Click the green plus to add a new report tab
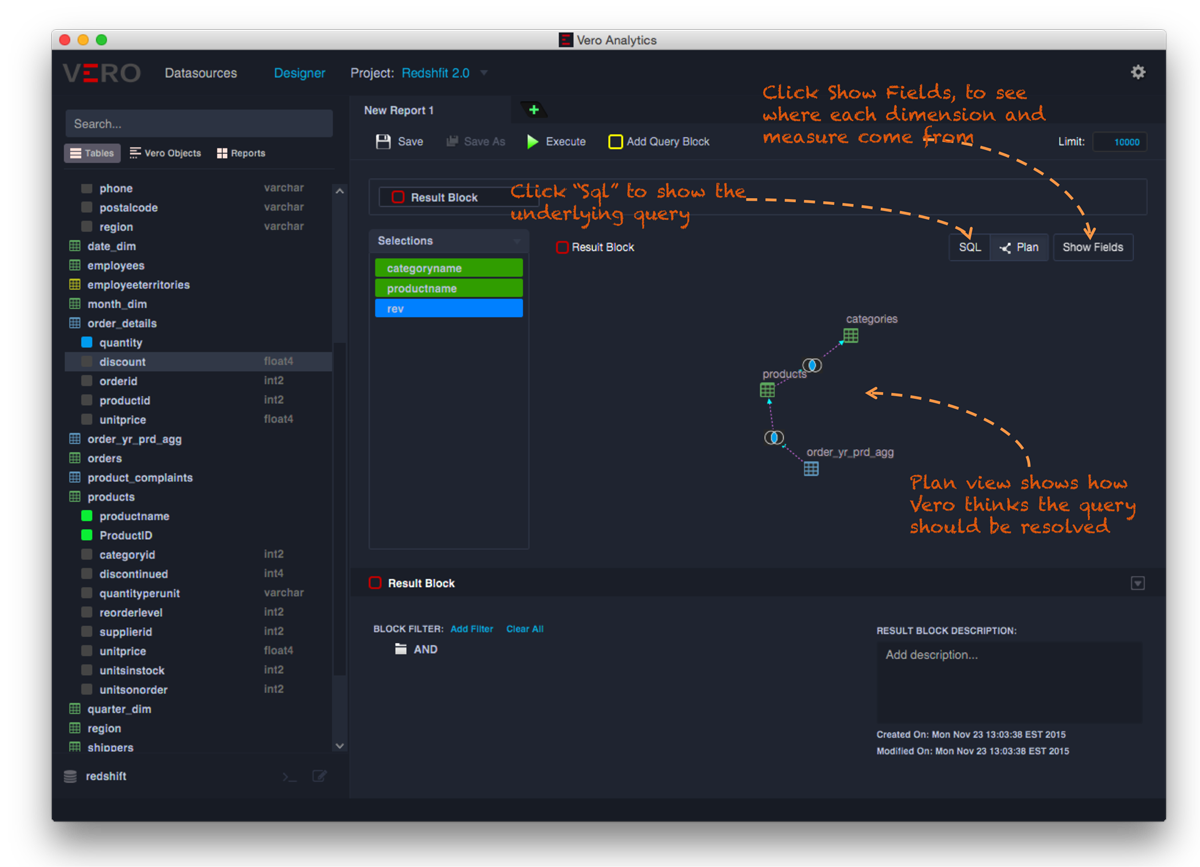Image resolution: width=1200 pixels, height=867 pixels. 534,110
